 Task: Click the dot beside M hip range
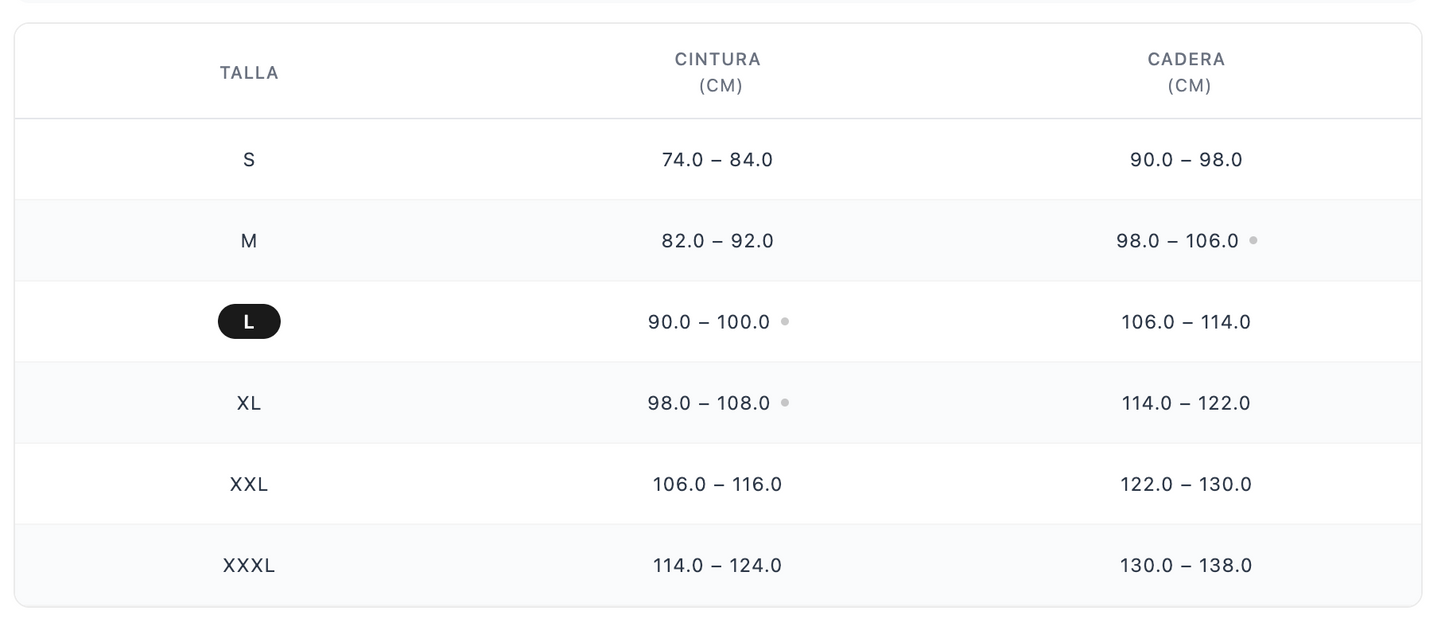click(x=1253, y=241)
